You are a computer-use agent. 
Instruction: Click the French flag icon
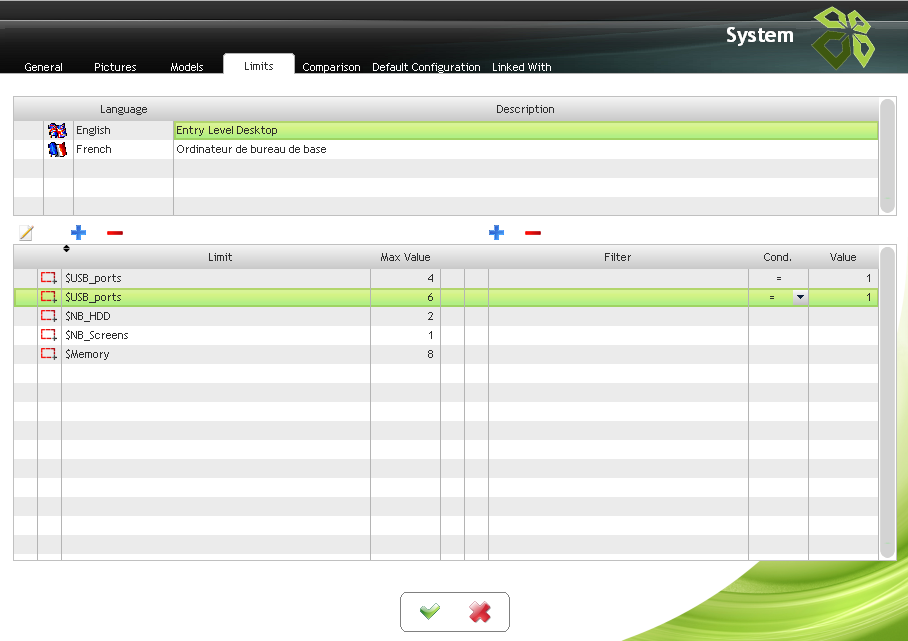click(x=58, y=149)
